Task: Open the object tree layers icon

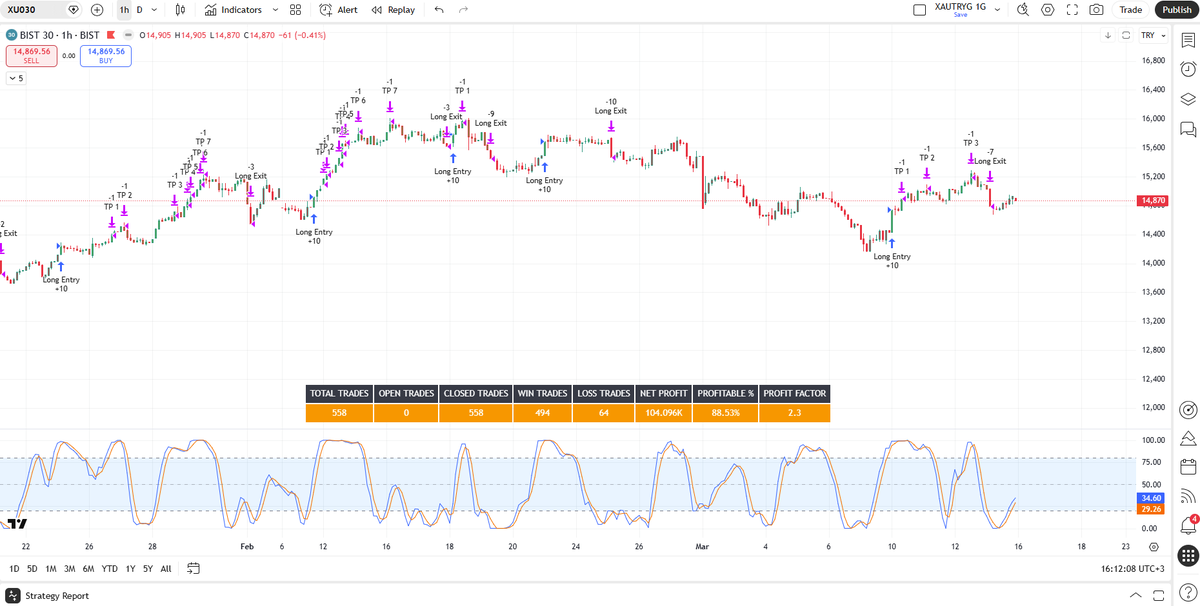Action: pos(1188,98)
